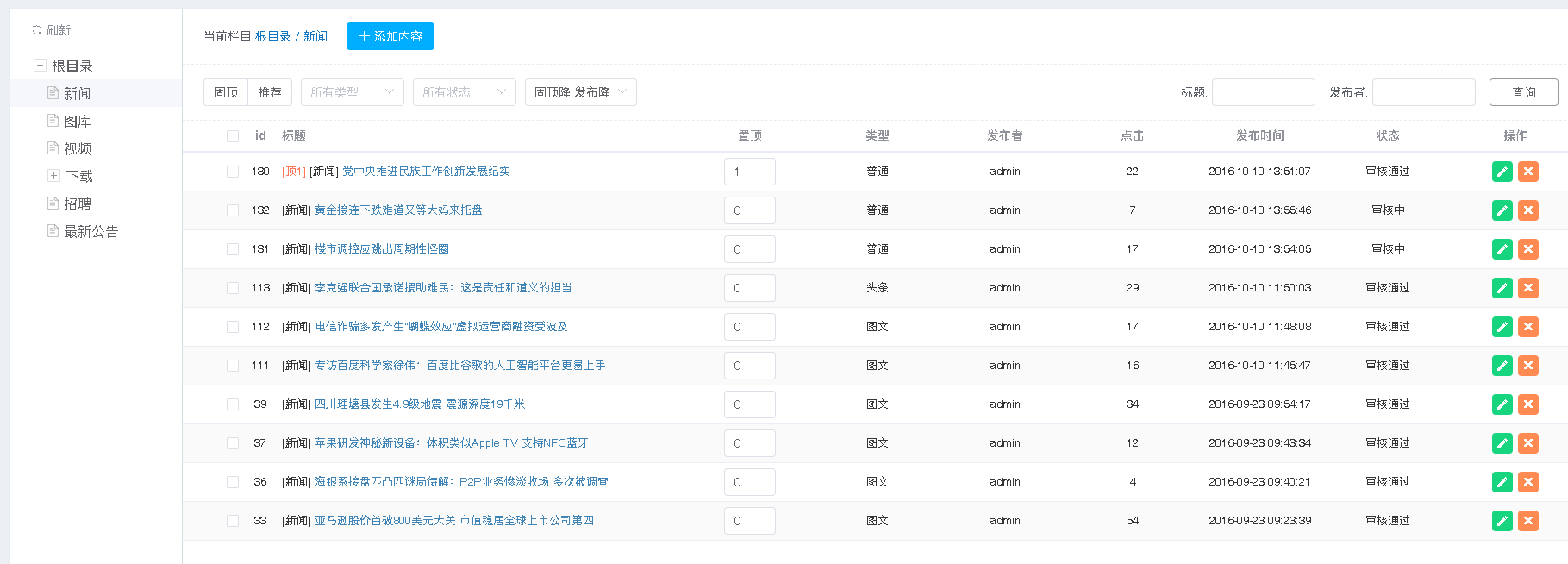Delete row 111 with orange X icon
The width and height of the screenshot is (1568, 564).
pyautogui.click(x=1528, y=366)
